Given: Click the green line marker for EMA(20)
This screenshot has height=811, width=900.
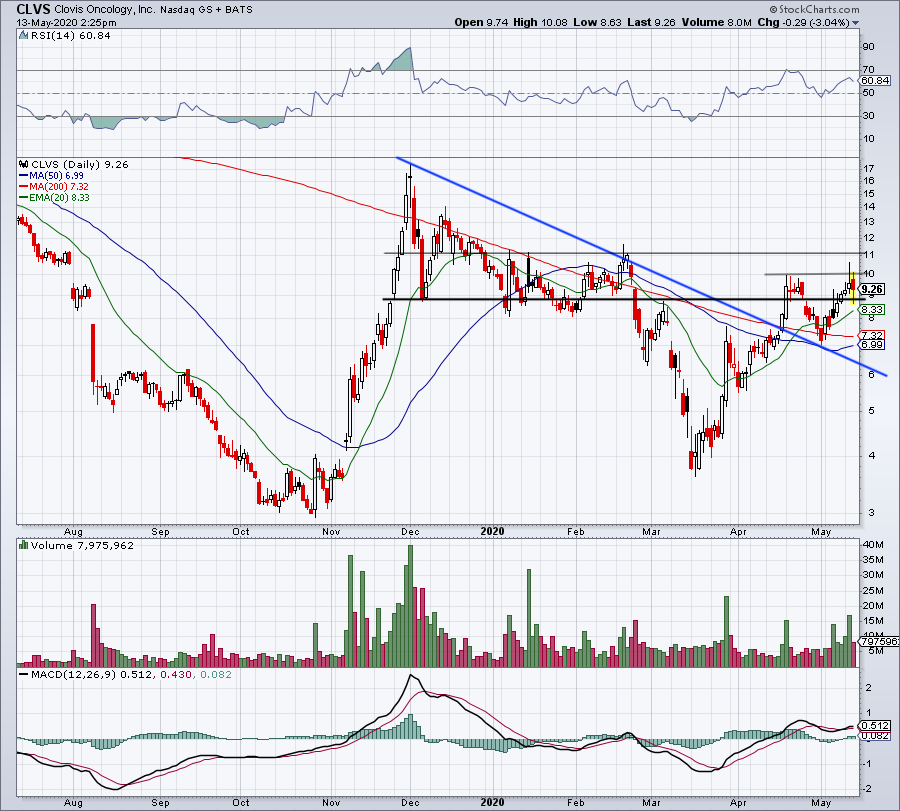Looking at the screenshot, I should 24,197.
